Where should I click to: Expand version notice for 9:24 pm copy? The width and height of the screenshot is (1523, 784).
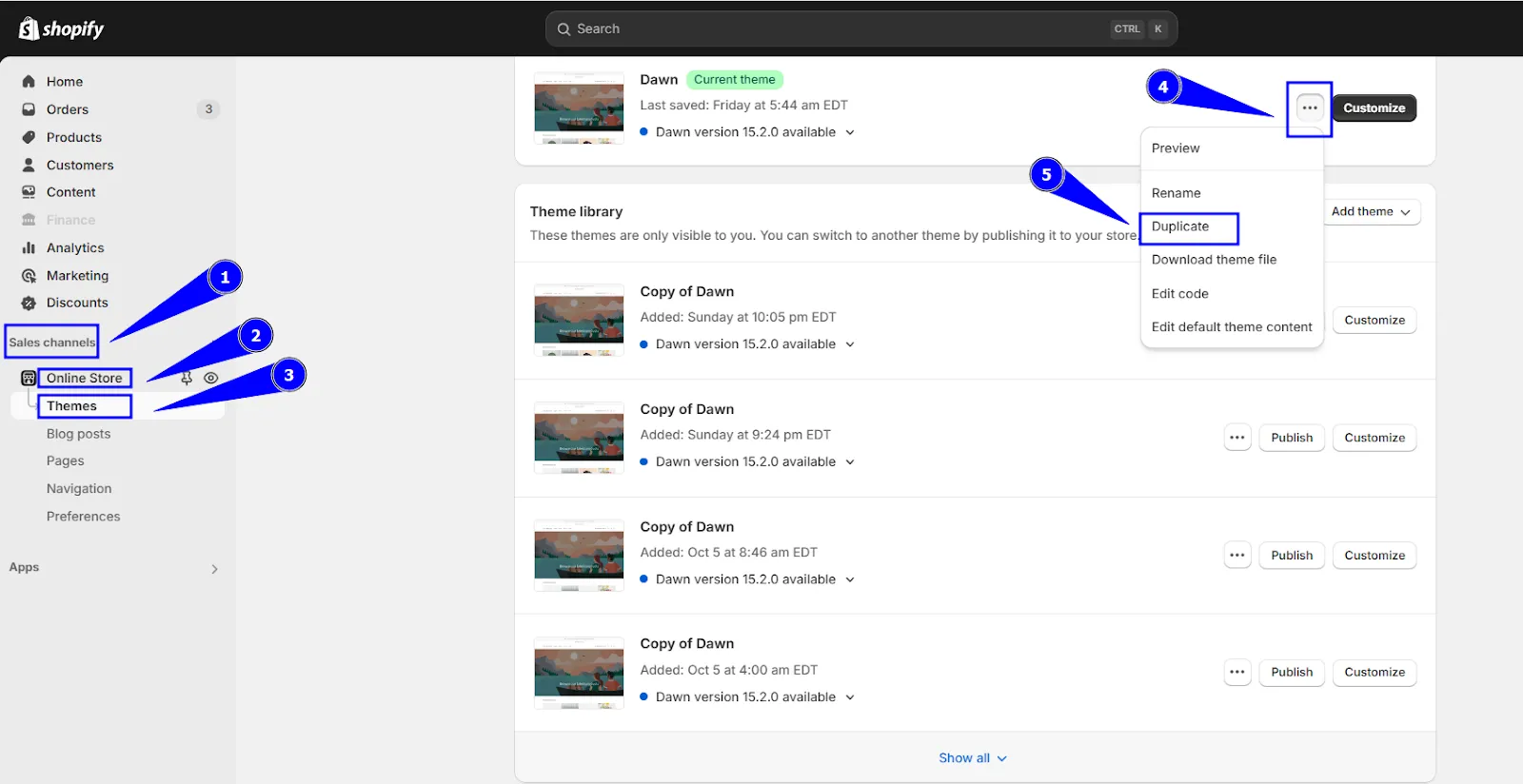pyautogui.click(x=850, y=461)
